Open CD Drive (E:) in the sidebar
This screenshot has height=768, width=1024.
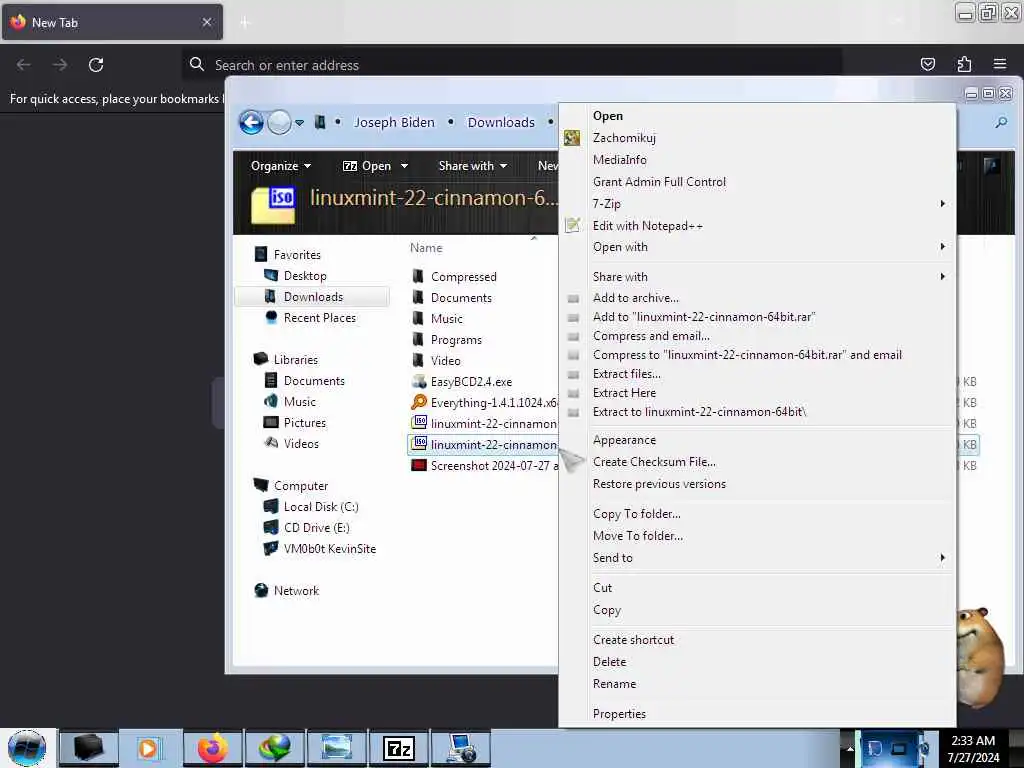point(317,528)
